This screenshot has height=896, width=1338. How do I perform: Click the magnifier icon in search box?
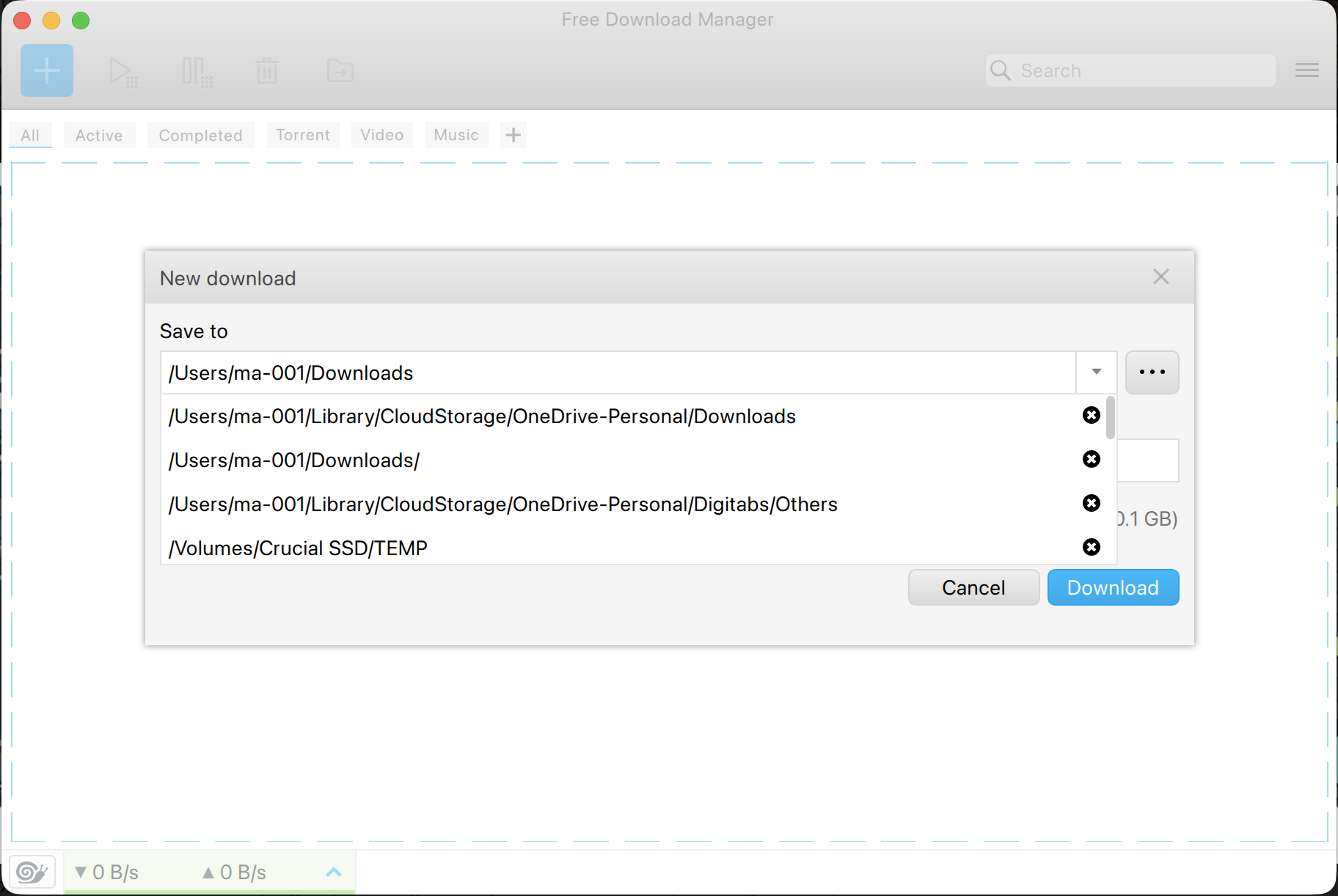1000,70
